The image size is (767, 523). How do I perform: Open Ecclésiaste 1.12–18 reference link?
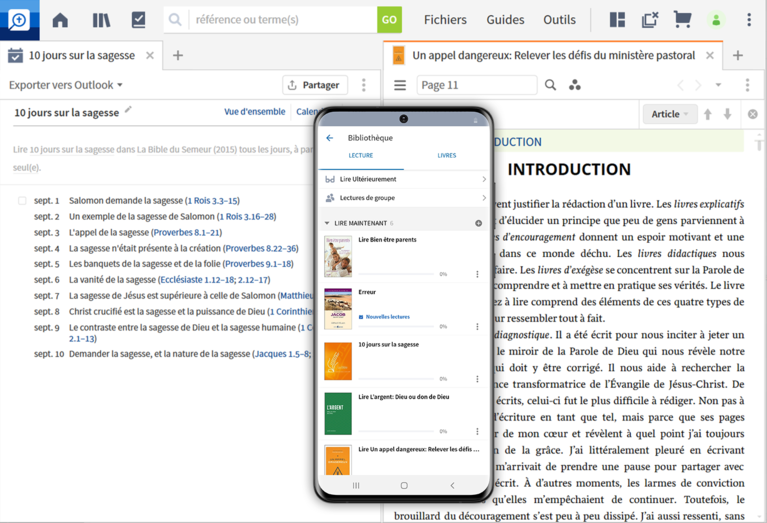tap(197, 280)
